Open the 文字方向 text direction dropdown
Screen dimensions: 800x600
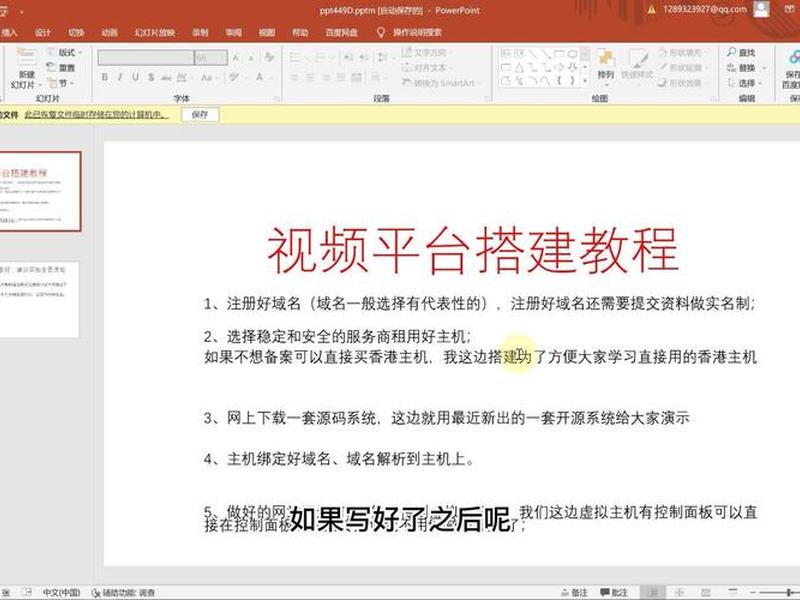(427, 53)
